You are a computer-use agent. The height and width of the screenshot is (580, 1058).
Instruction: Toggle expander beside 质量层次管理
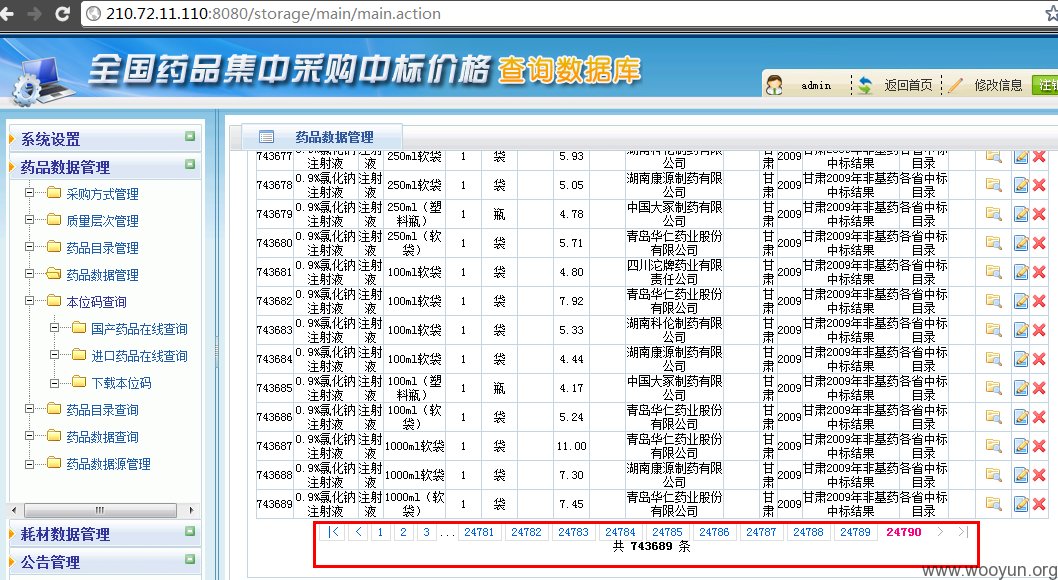[x=30, y=220]
